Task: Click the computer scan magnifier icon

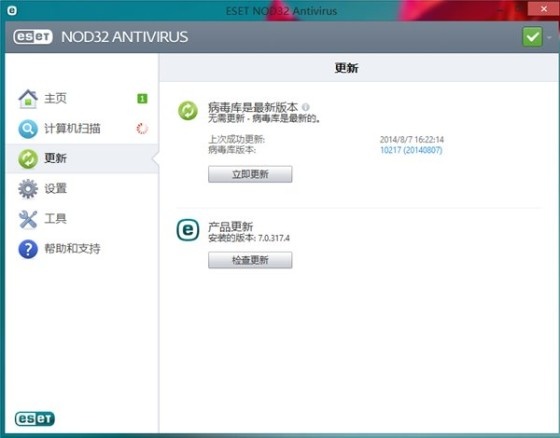Action: (x=28, y=129)
